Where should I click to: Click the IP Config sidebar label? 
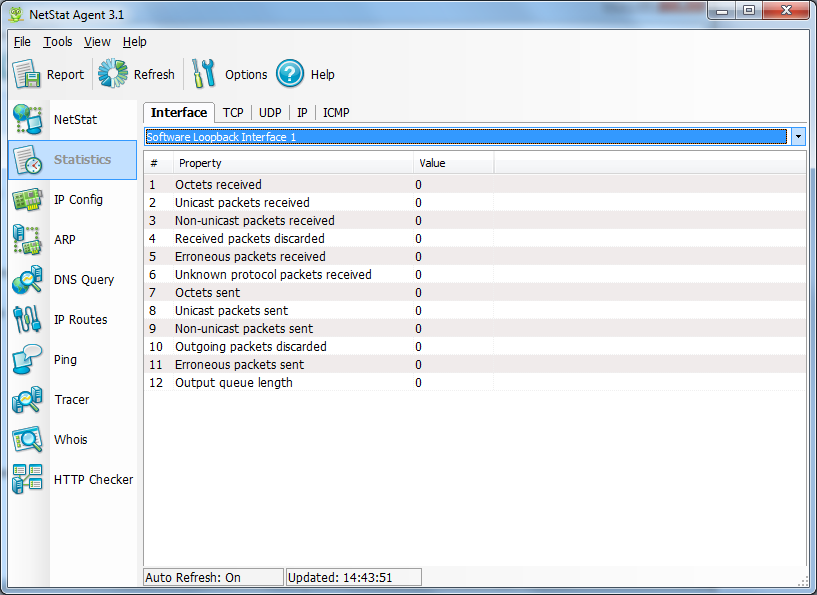click(x=78, y=200)
